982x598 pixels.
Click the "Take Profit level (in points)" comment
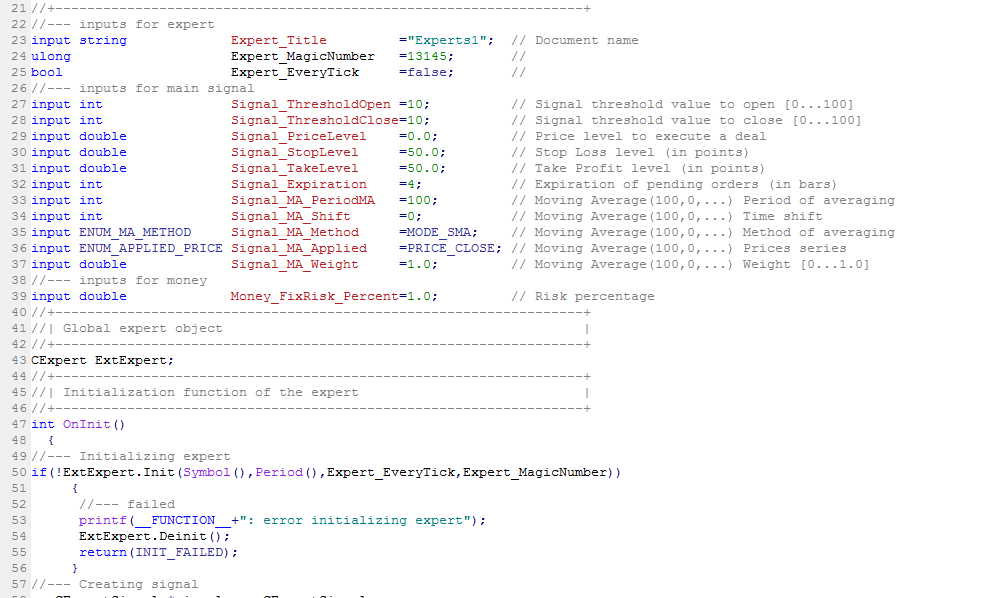[x=649, y=168]
